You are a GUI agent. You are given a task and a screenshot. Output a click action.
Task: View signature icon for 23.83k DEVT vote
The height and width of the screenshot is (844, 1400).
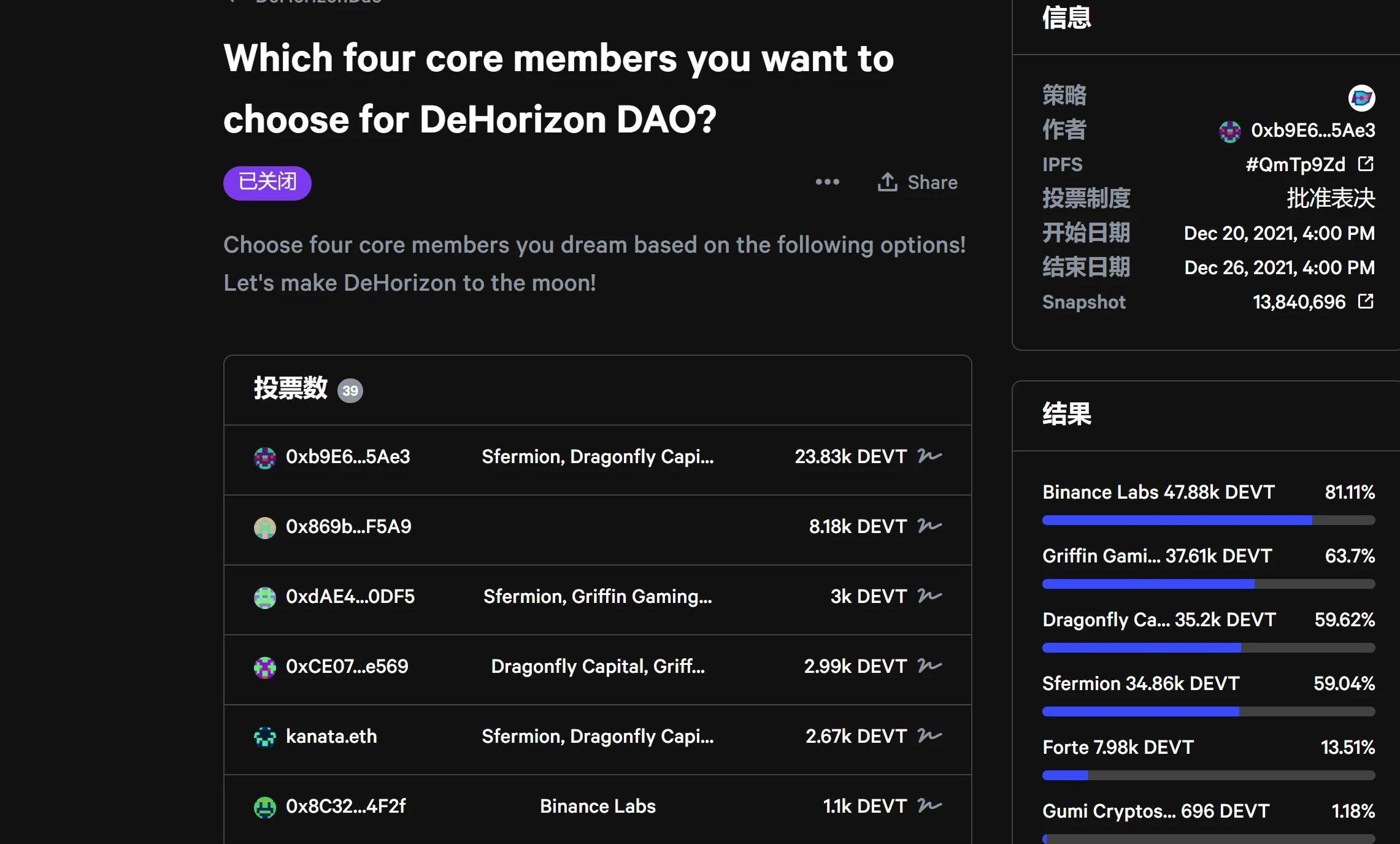pos(929,456)
